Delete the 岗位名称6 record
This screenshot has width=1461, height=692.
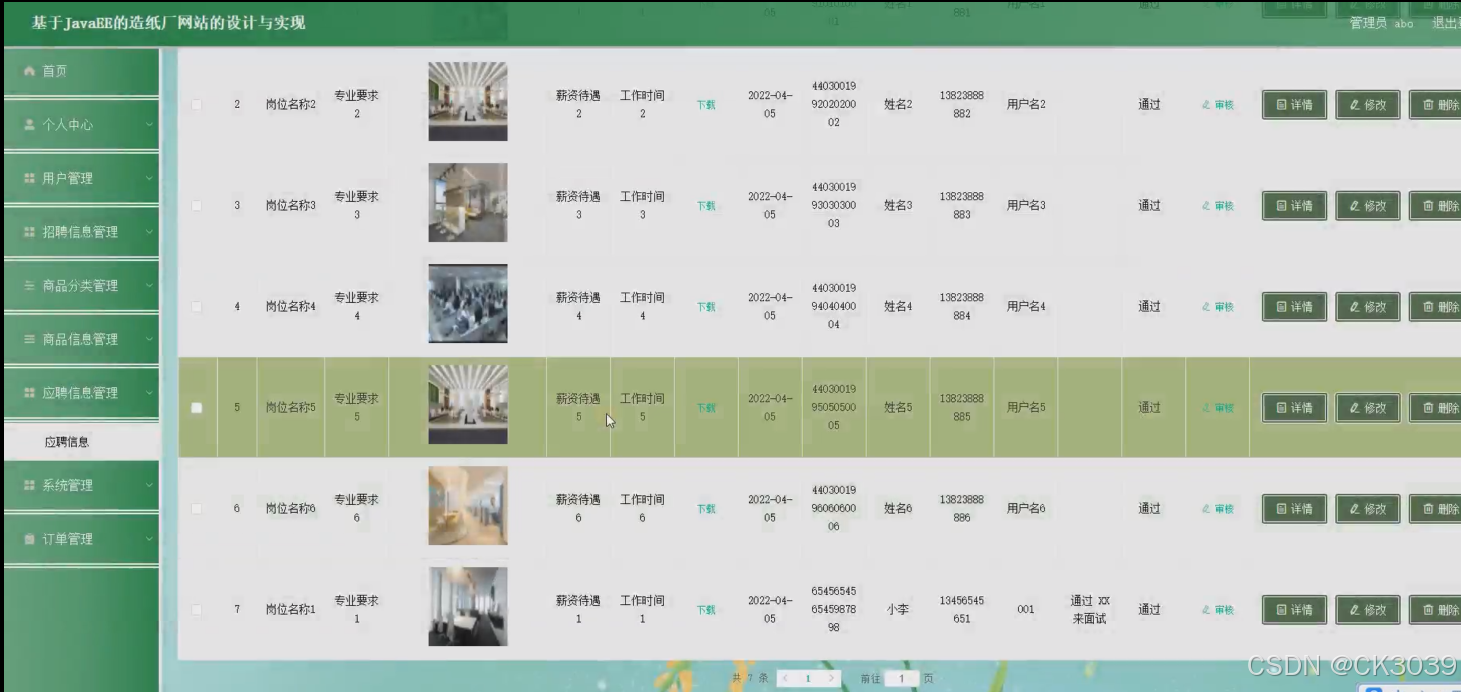tap(1436, 509)
